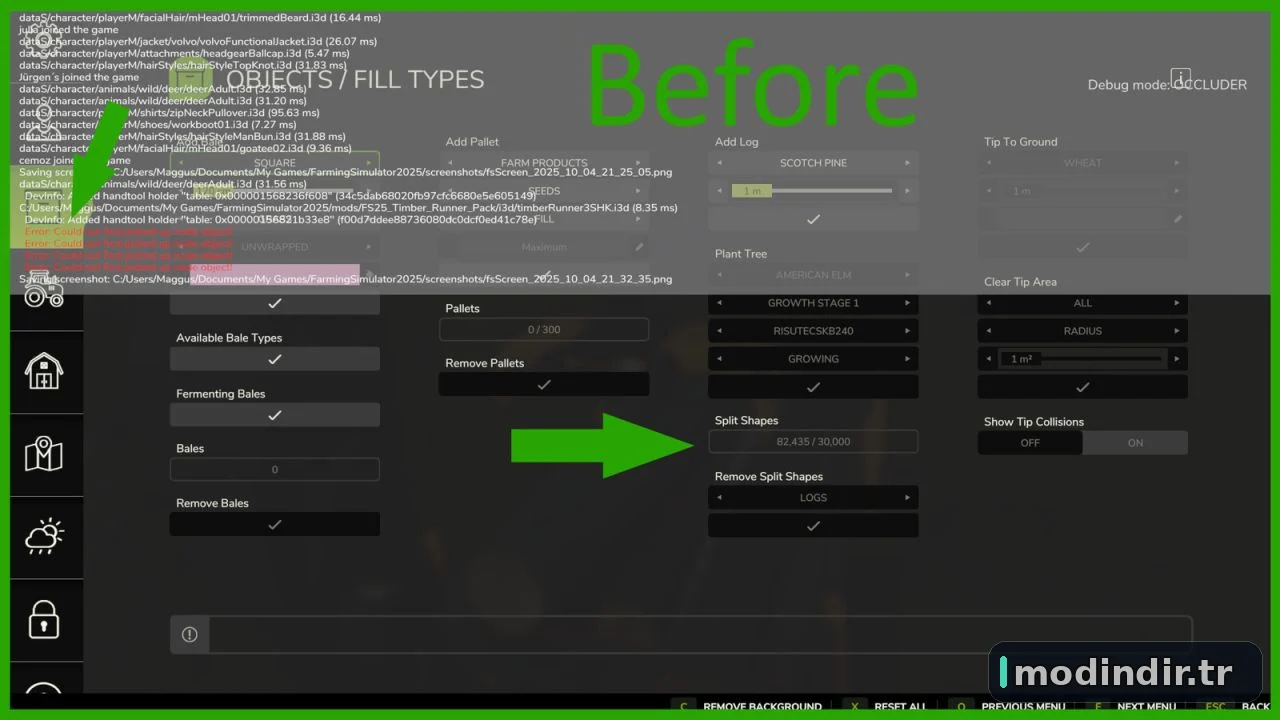This screenshot has width=1280, height=720.
Task: Go to PREVIOUS MENU in bottom bar
Action: point(1023,707)
